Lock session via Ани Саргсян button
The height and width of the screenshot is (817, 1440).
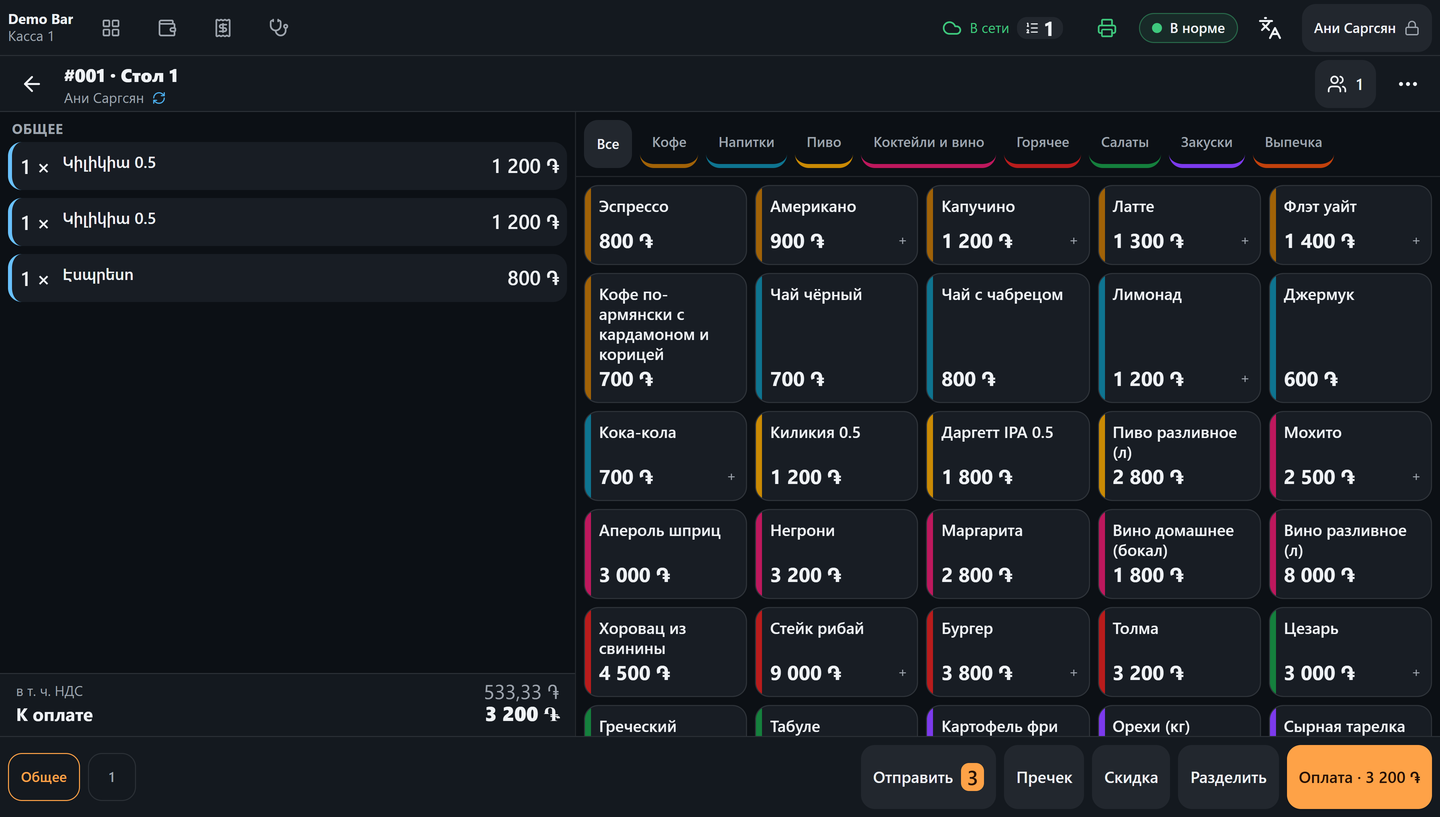1366,28
